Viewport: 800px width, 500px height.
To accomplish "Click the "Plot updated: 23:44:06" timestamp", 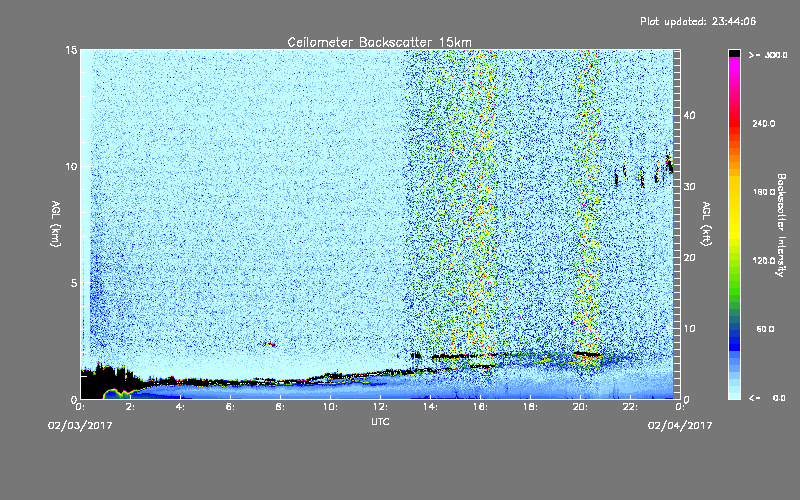I will pyautogui.click(x=698, y=21).
